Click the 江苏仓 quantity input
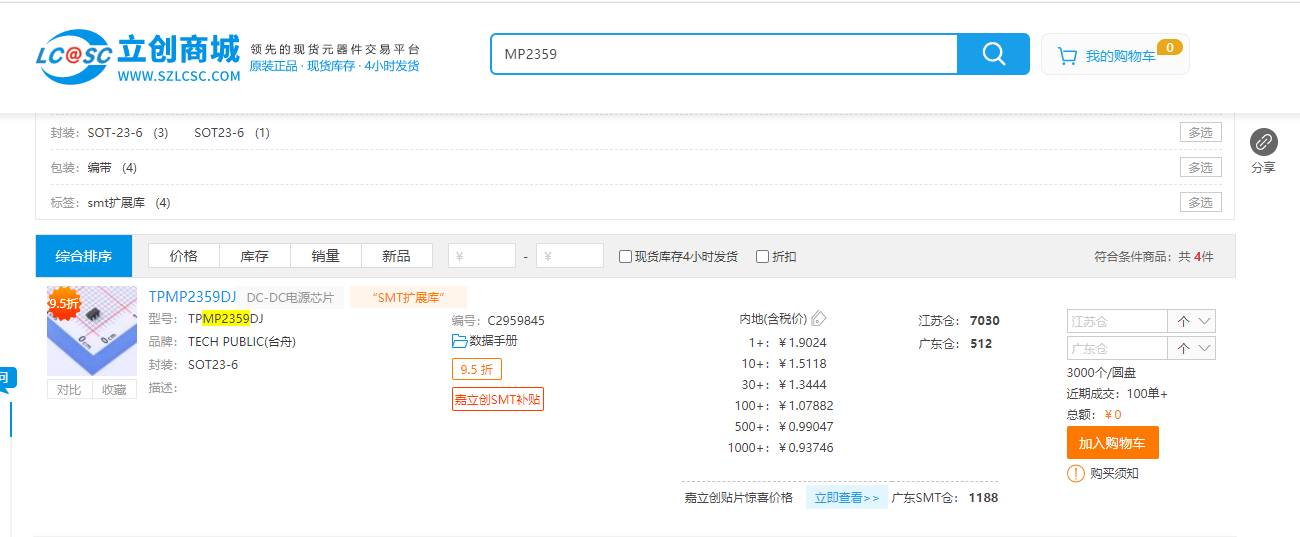The image size is (1300, 537). [1119, 321]
